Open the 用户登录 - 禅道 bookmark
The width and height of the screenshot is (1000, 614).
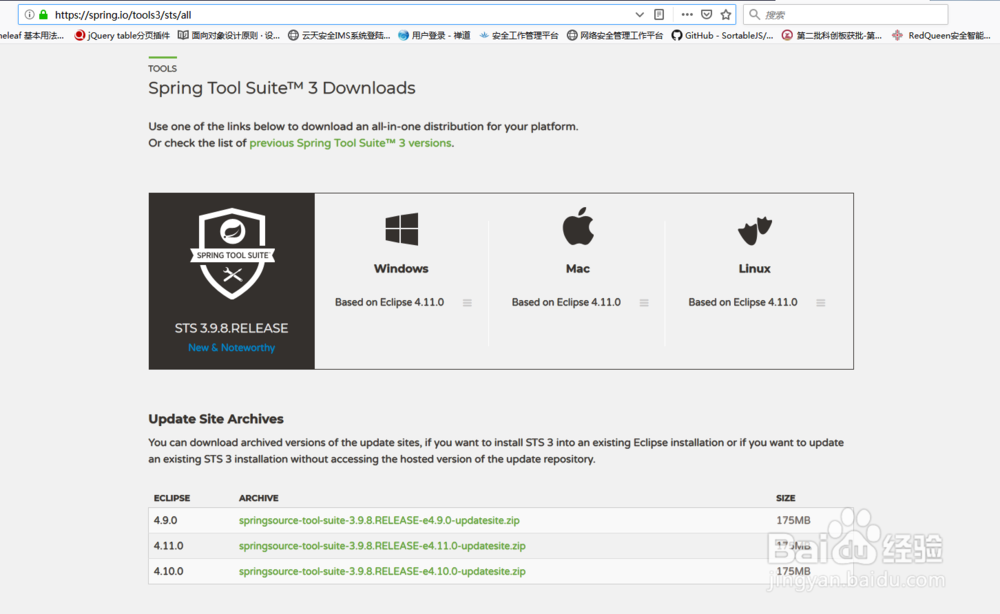click(434, 36)
